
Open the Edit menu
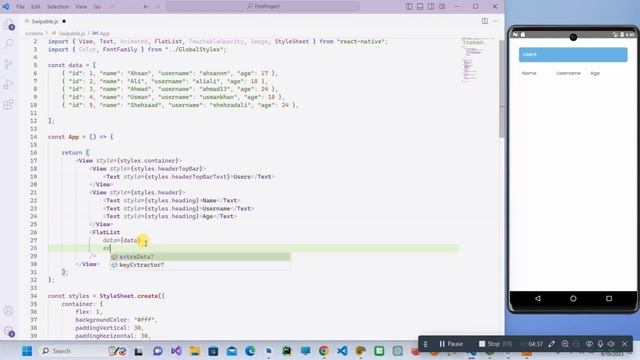tap(36, 7)
